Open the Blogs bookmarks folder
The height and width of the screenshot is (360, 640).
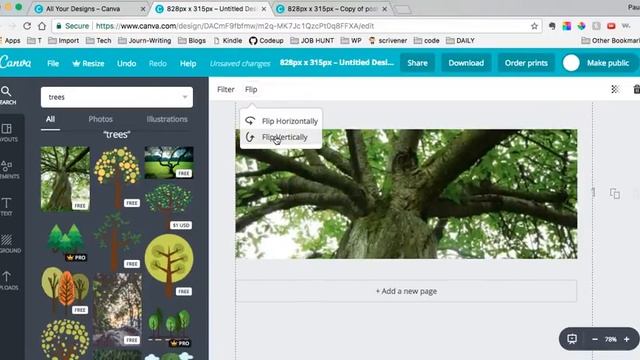pos(192,40)
